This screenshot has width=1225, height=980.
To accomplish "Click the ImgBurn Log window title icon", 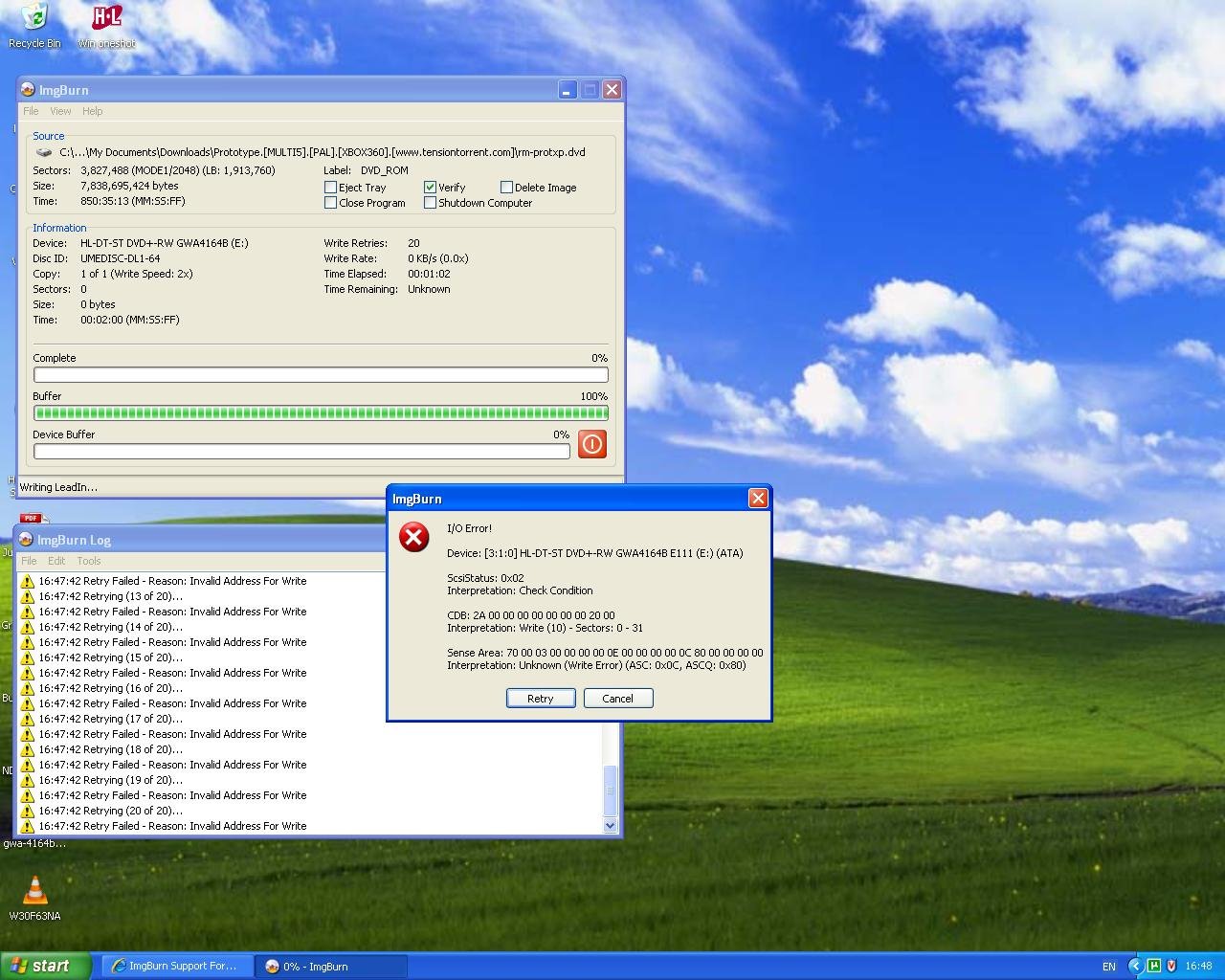I will click(26, 540).
